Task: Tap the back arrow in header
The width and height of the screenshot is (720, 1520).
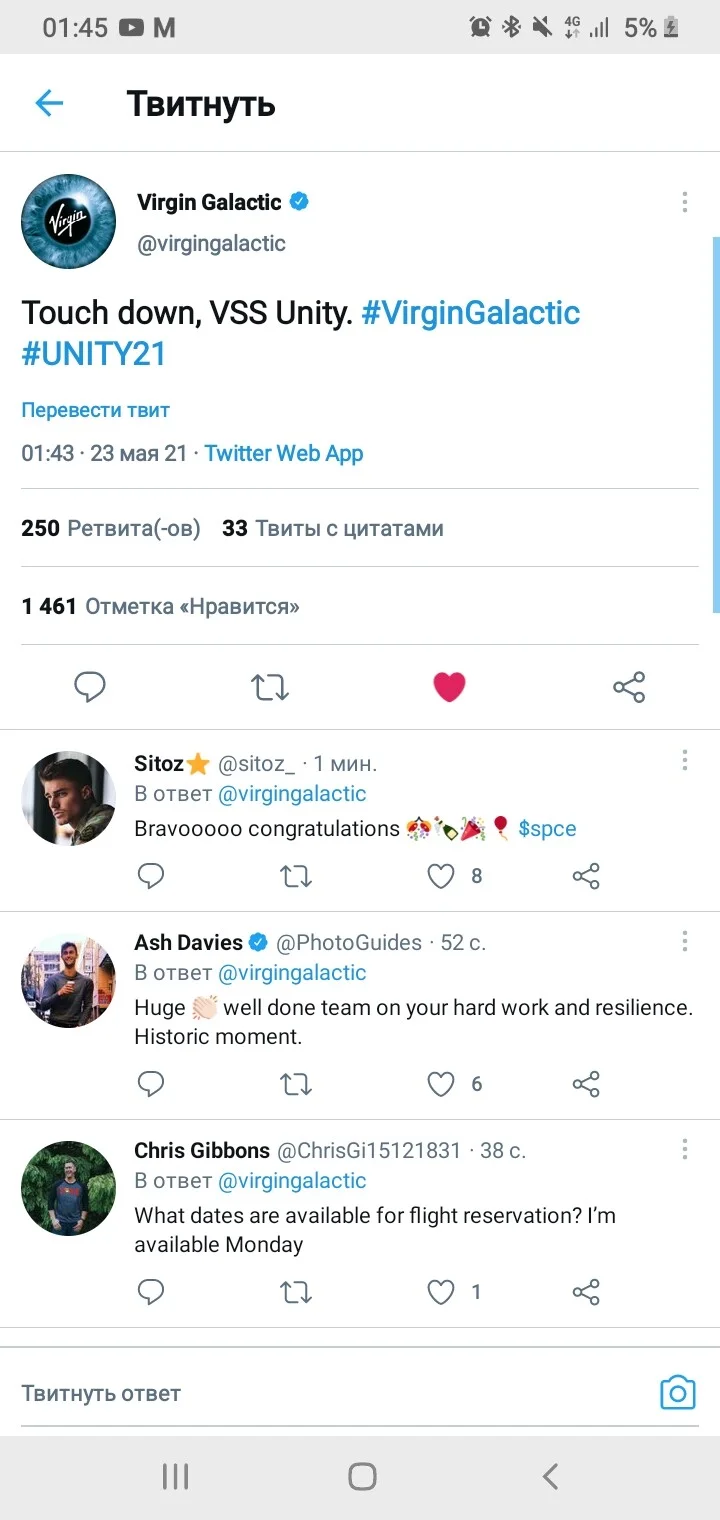Action: click(x=49, y=103)
